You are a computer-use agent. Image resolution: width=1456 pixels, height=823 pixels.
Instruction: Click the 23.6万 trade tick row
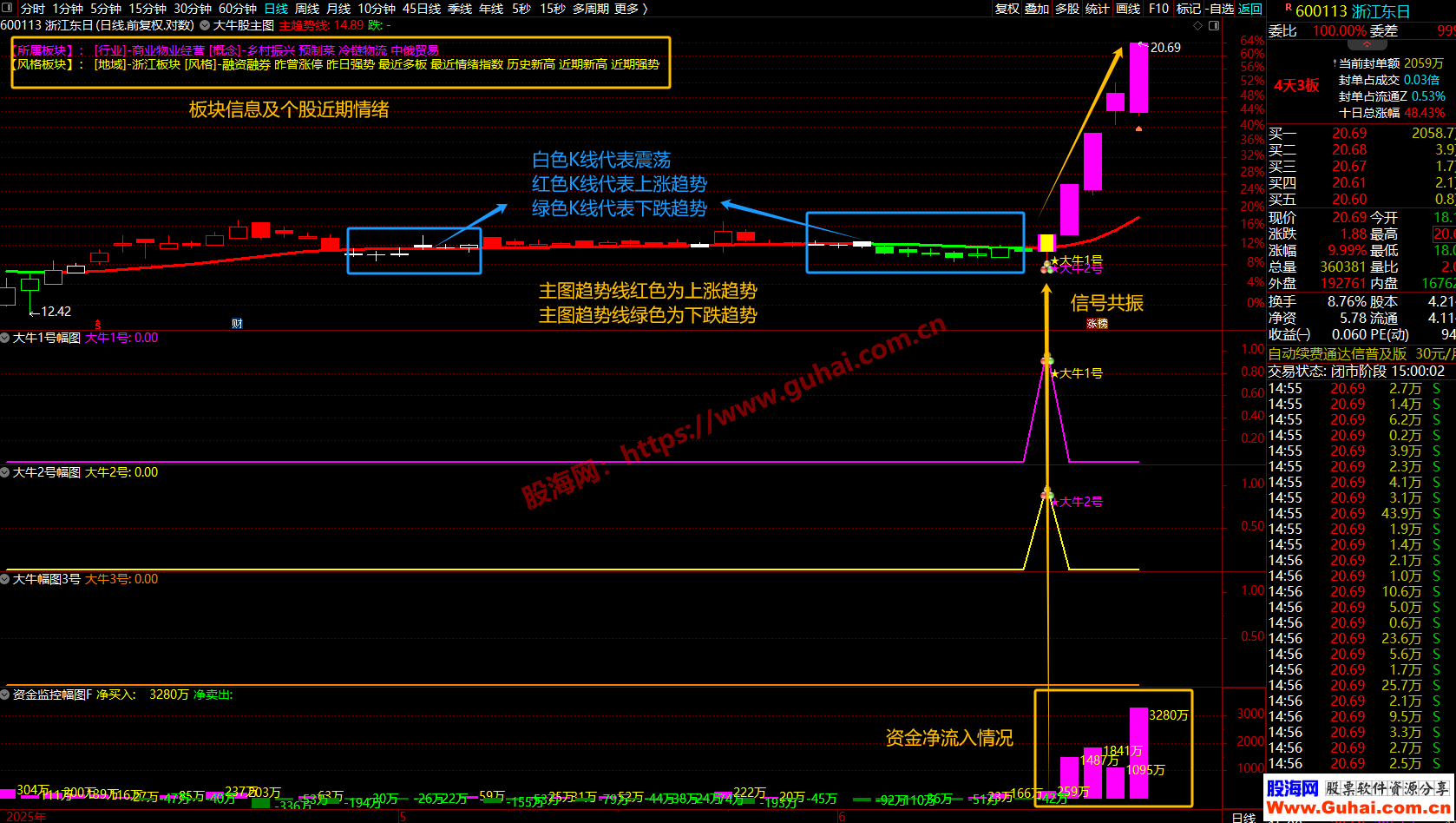point(1361,638)
